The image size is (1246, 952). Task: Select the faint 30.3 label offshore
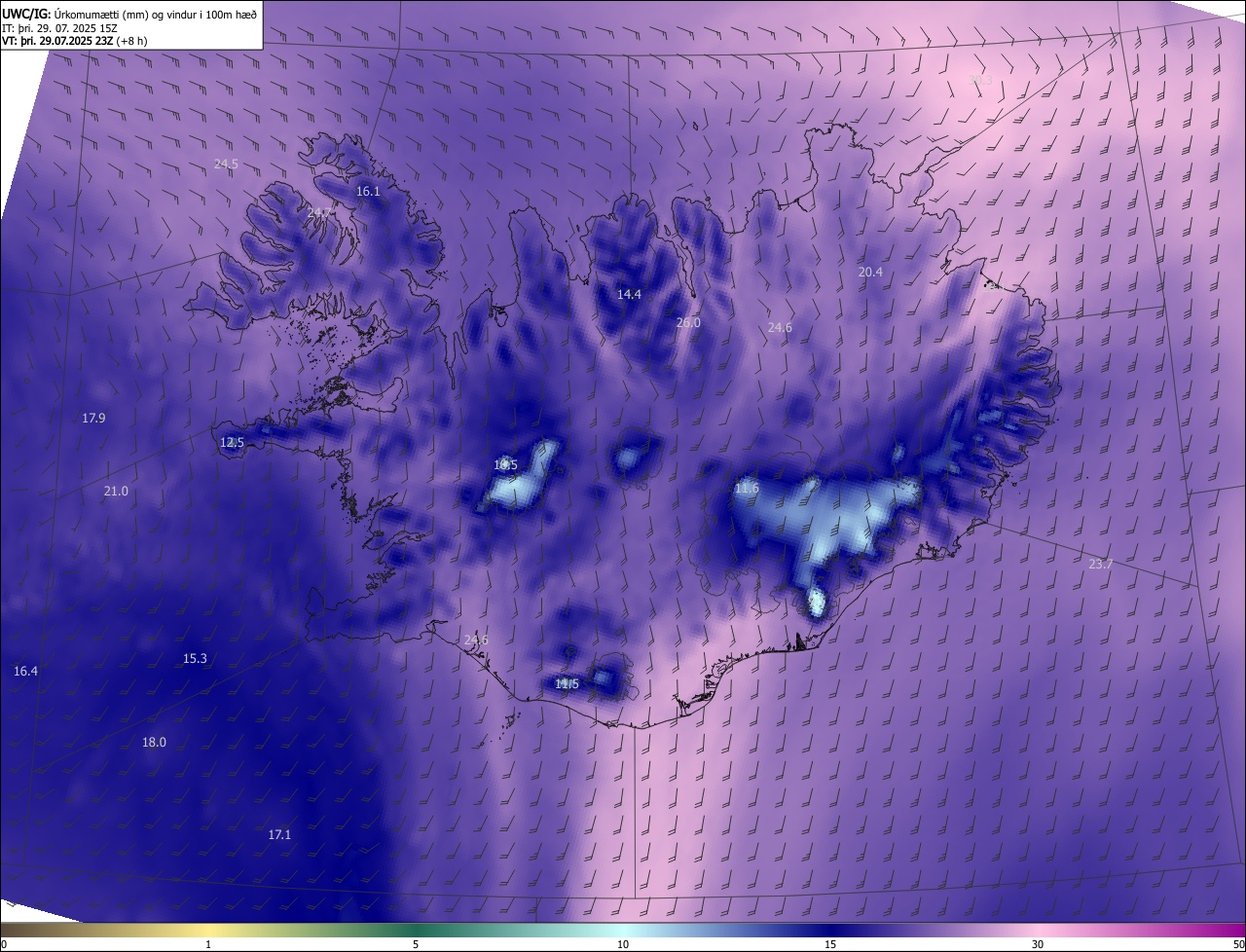tap(981, 80)
